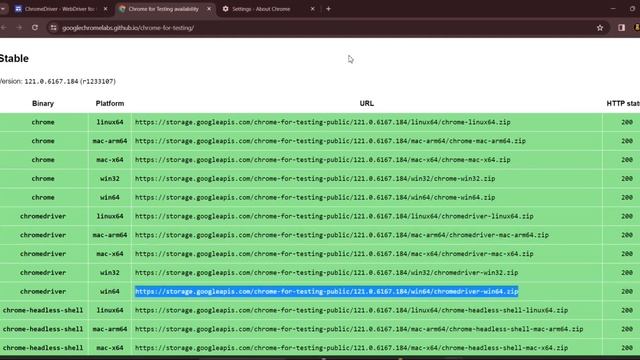
Task: Select the chromedriver-mac-x64.zip URL
Action: (334, 253)
